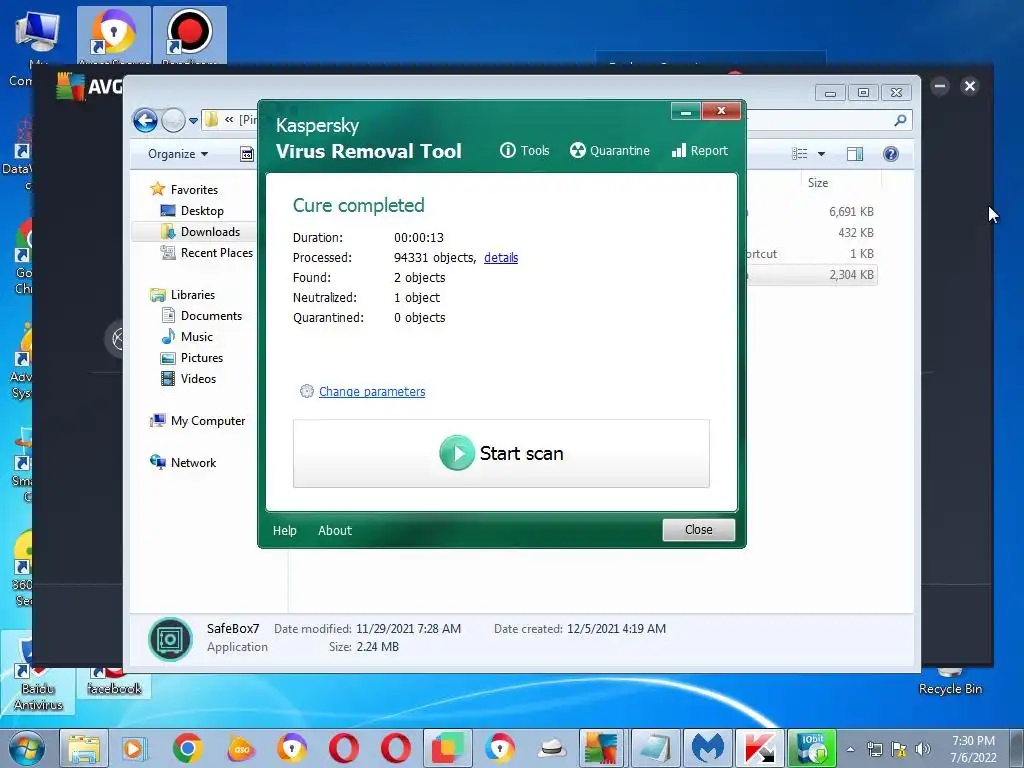Open the Tools menu in Kaspersky
The height and width of the screenshot is (768, 1024).
pos(524,151)
